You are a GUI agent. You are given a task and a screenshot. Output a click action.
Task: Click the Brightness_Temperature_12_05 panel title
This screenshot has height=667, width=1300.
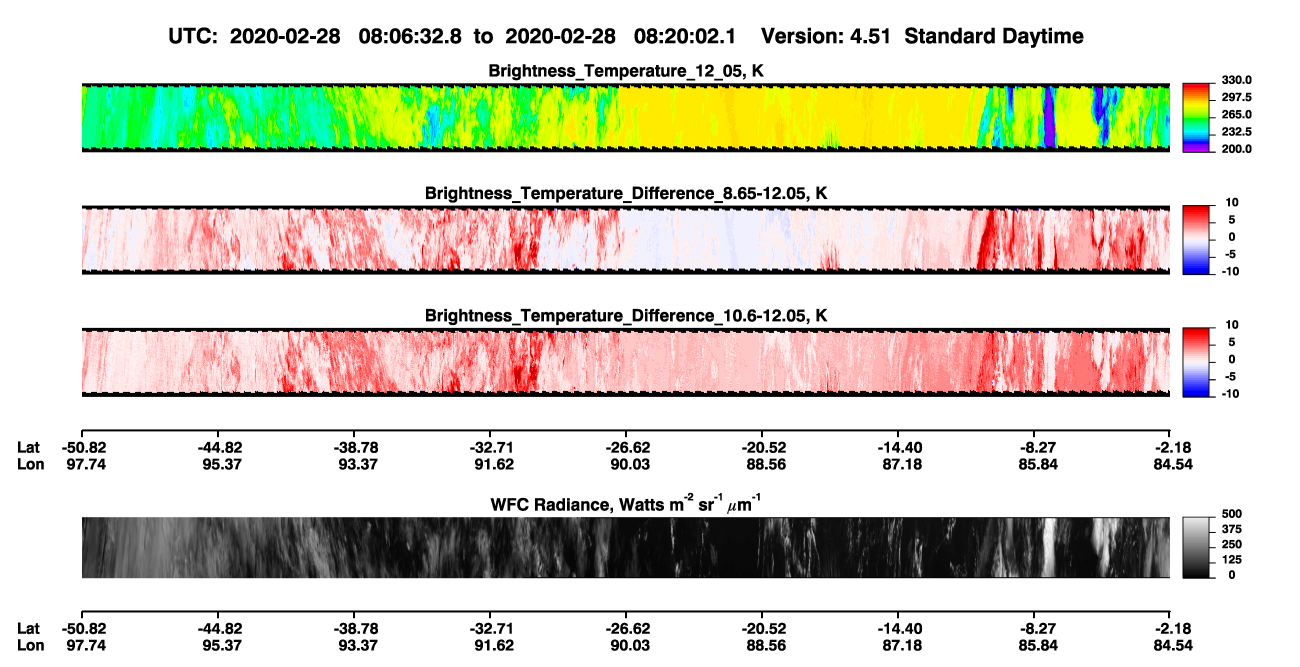[x=626, y=71]
